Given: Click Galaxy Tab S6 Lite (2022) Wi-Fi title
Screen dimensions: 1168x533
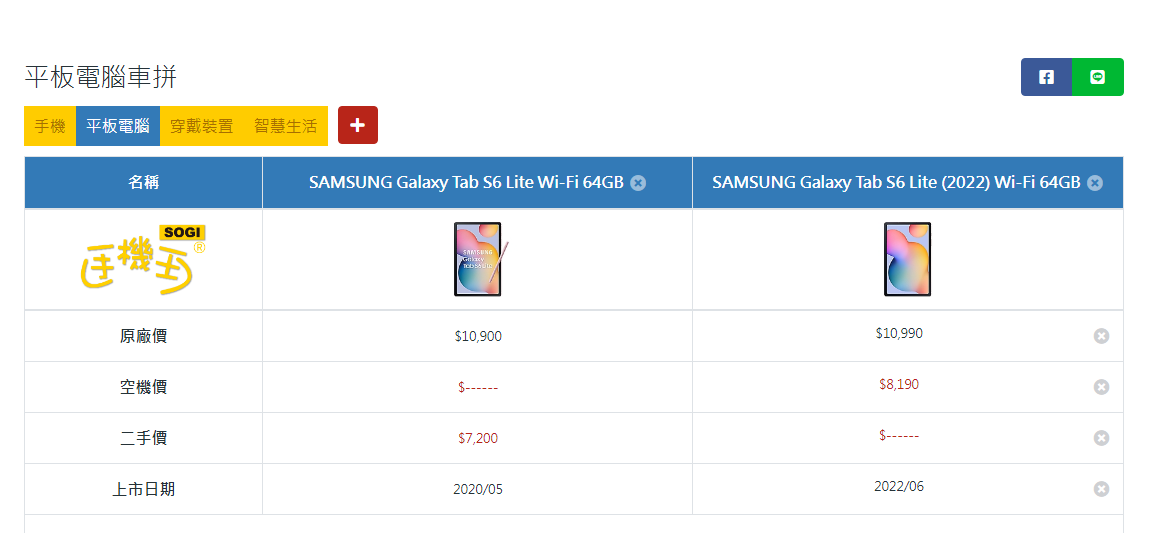Looking at the screenshot, I should coord(896,183).
